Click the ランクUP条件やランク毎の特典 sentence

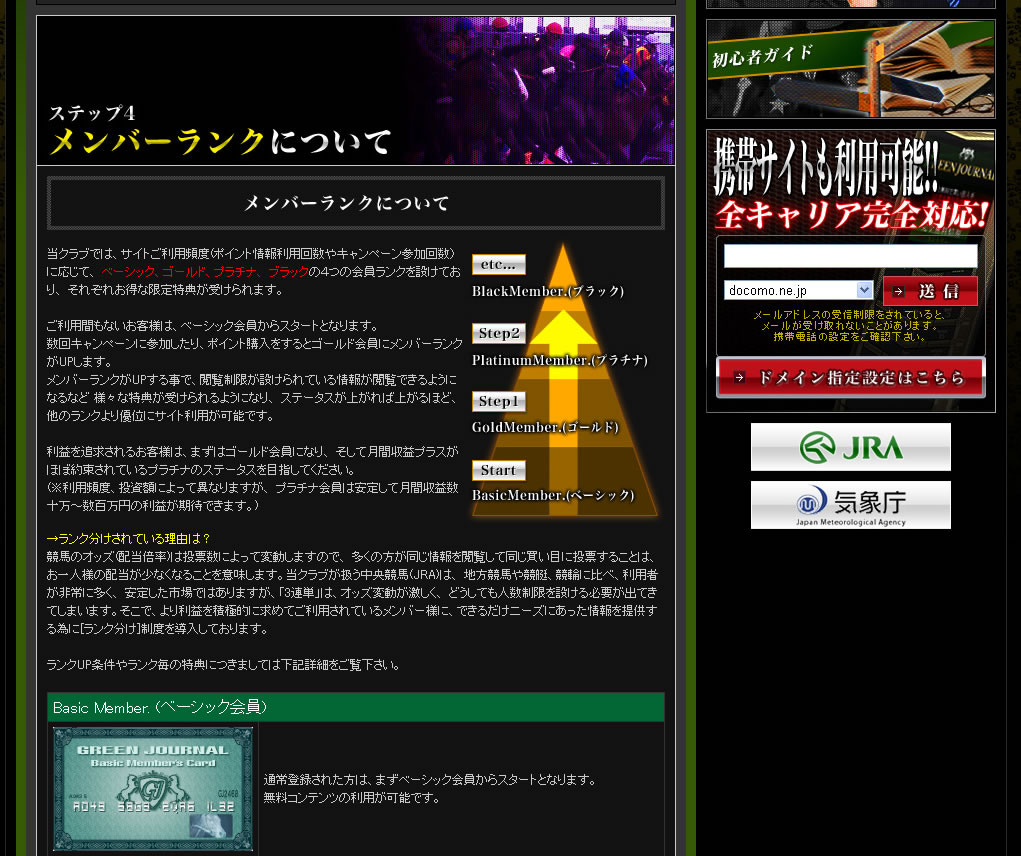click(x=223, y=665)
